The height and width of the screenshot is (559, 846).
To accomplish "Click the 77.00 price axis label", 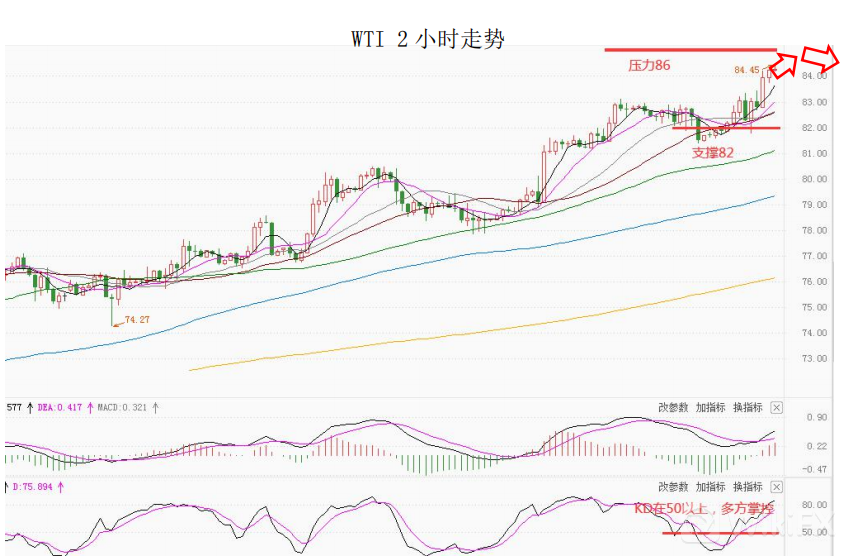I will tap(814, 256).
